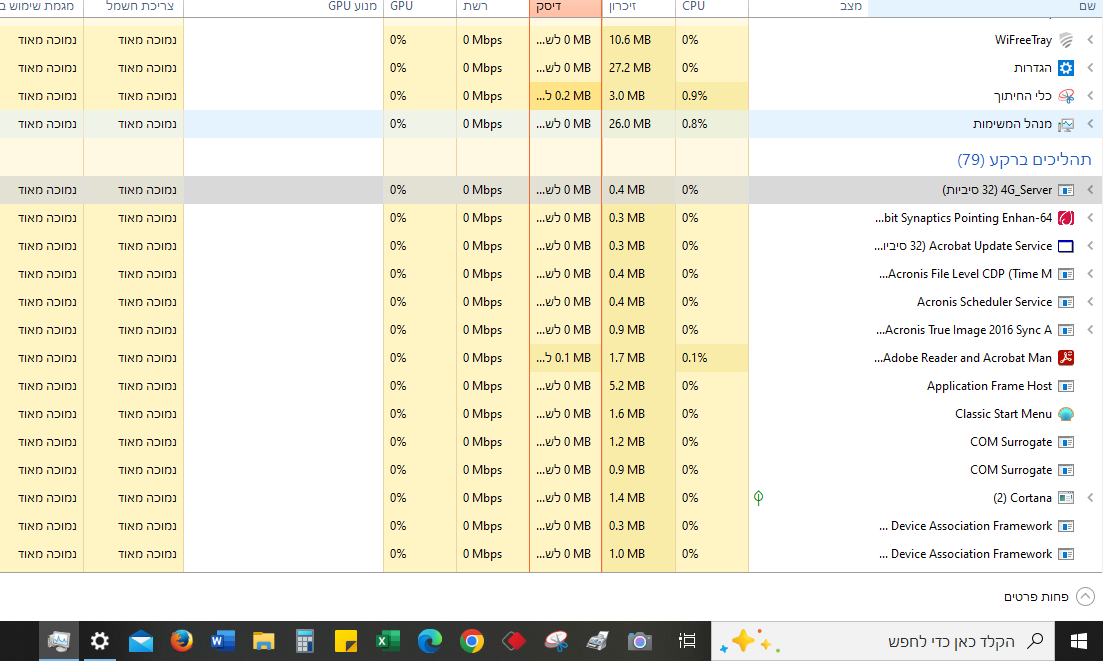
Task: Expand the WiFreeTray process row
Action: 1090,40
